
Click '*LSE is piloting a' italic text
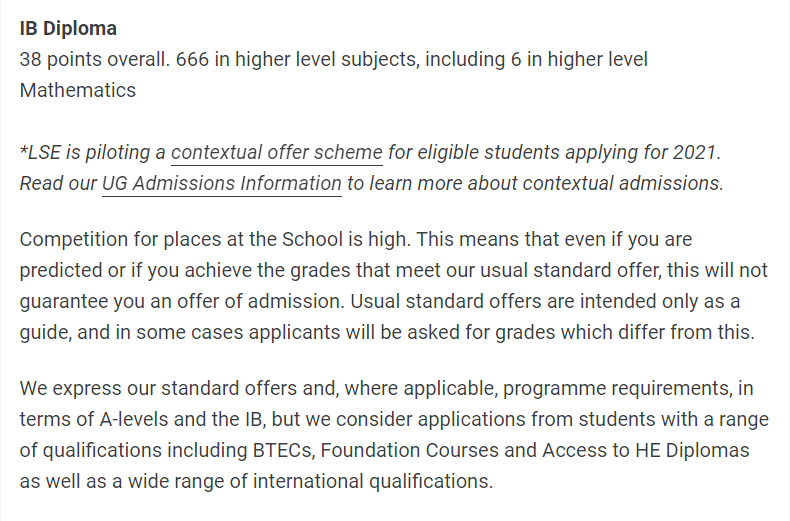[x=93, y=152]
